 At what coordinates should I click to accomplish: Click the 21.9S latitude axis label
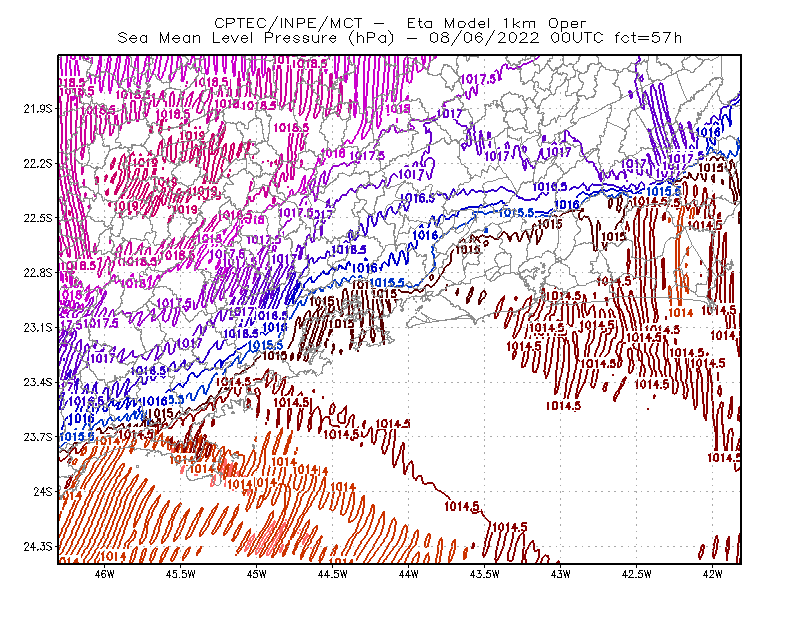[x=38, y=108]
